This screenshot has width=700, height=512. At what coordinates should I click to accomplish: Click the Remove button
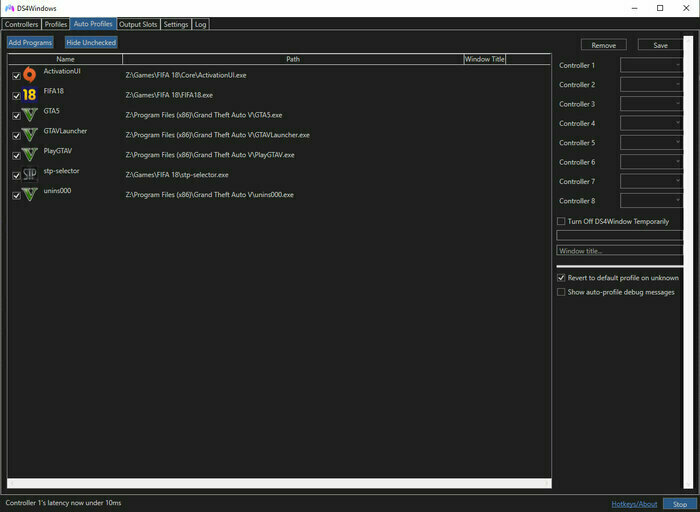pos(604,45)
